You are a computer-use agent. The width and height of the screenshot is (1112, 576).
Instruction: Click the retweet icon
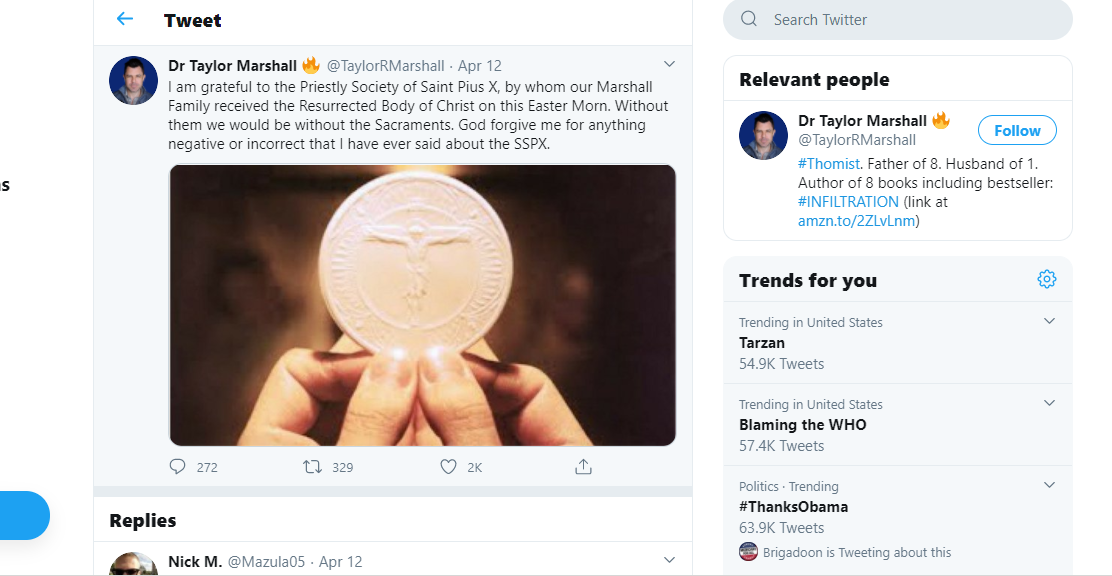(312, 466)
